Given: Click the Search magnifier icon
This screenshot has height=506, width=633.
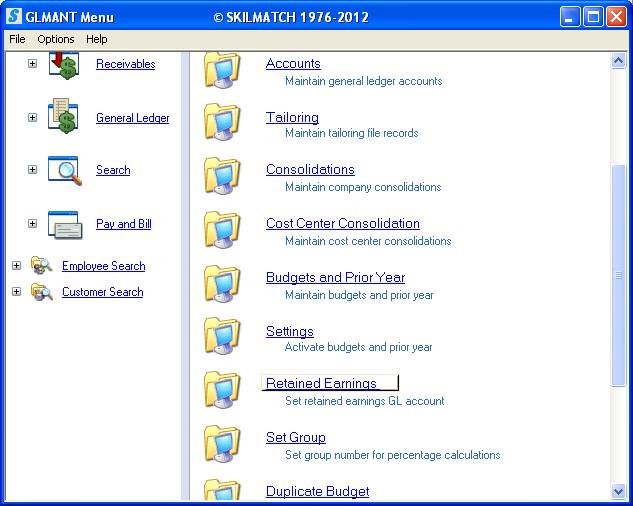Looking at the screenshot, I should point(65,170).
